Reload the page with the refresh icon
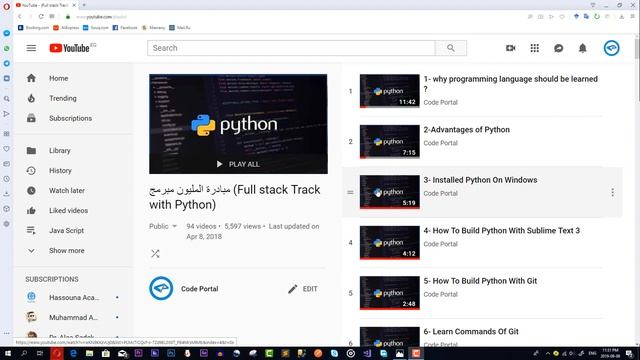This screenshot has width=640, height=360. click(x=41, y=17)
